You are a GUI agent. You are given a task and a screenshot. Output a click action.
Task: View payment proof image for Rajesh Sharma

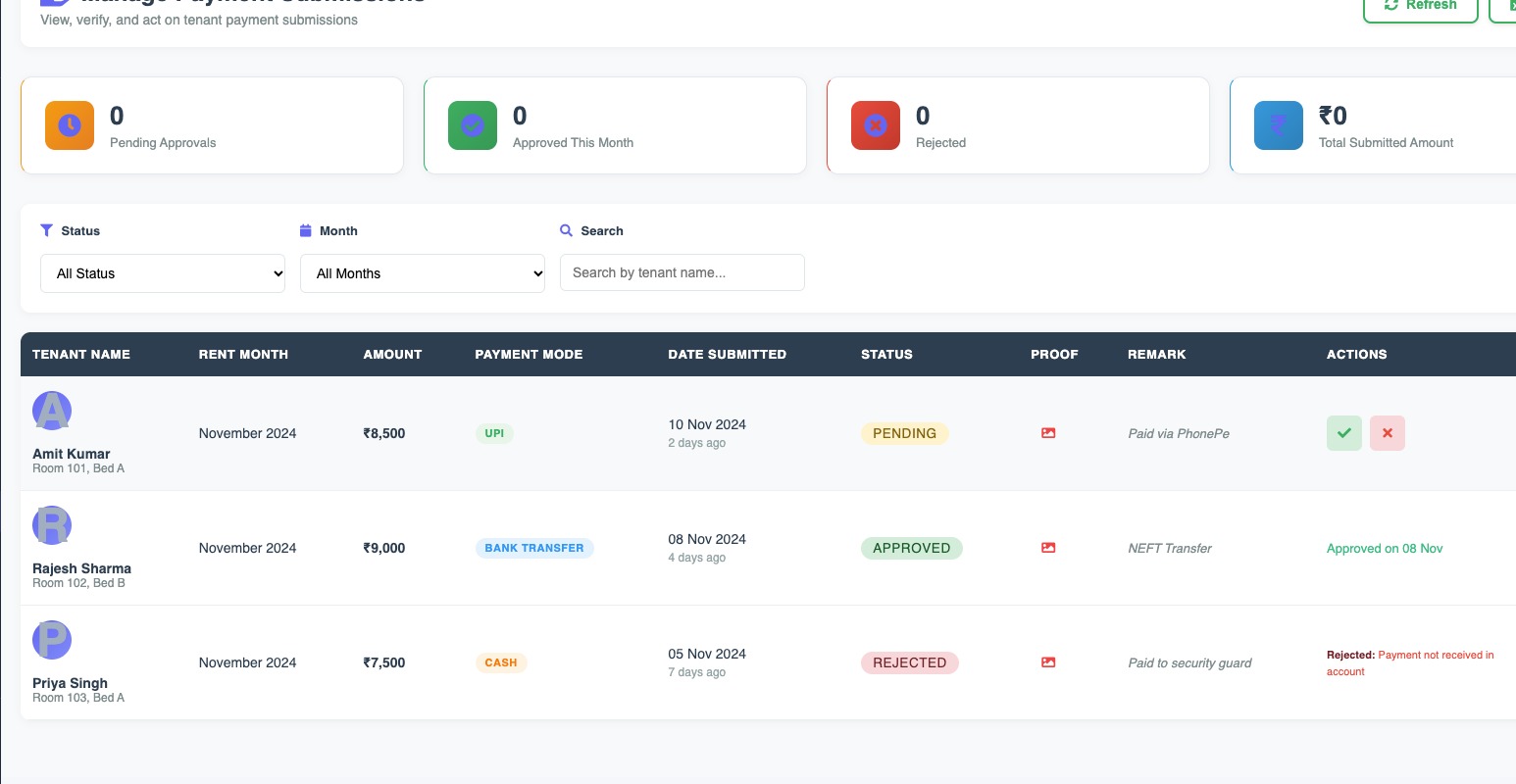tap(1048, 548)
